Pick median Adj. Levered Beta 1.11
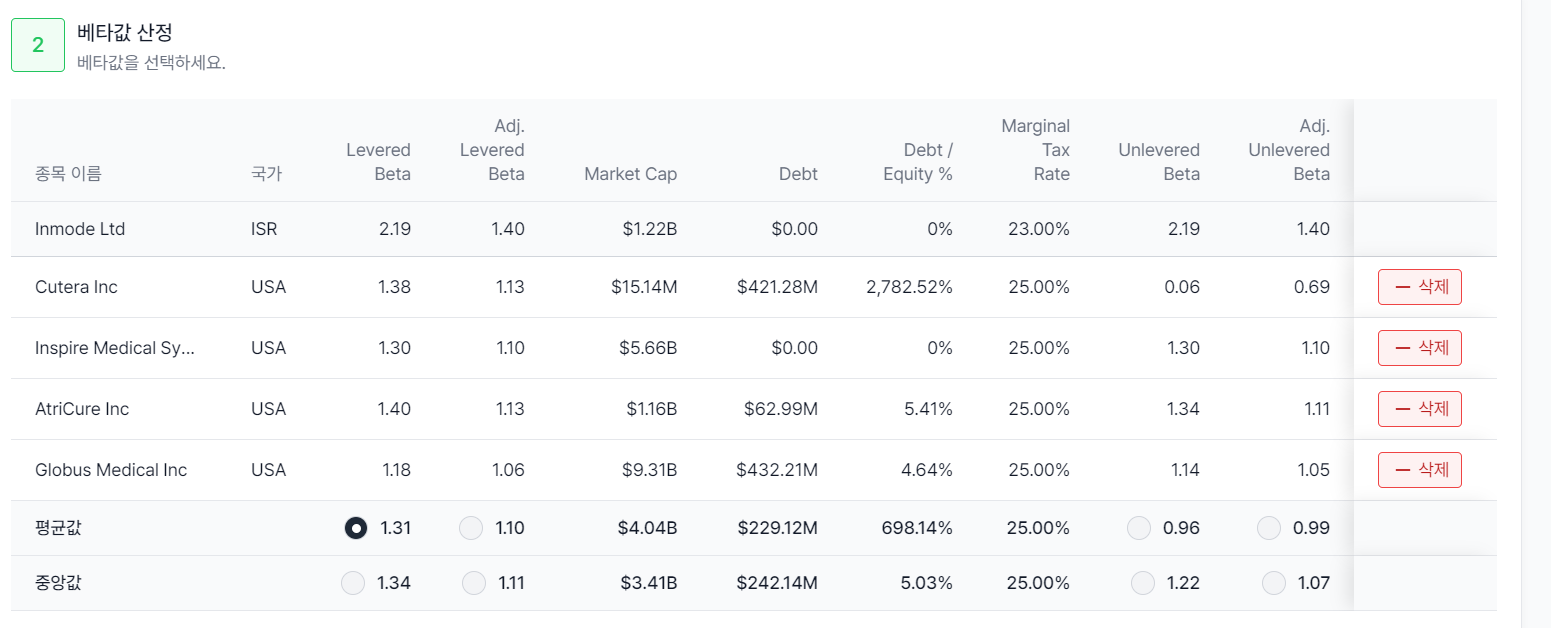Screen dimensions: 1551x628 click(x=474, y=583)
